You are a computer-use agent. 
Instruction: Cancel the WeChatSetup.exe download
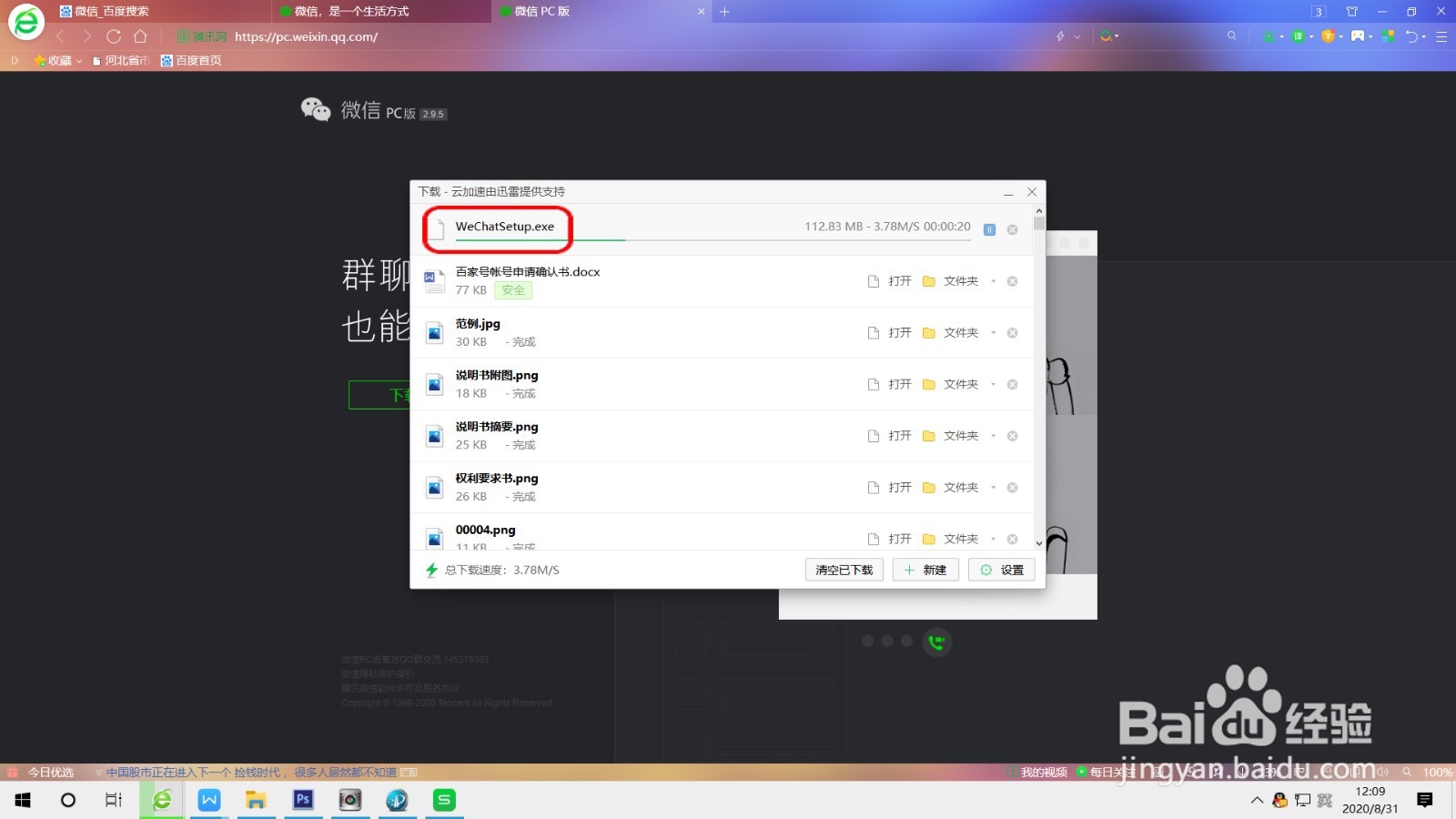point(1012,229)
